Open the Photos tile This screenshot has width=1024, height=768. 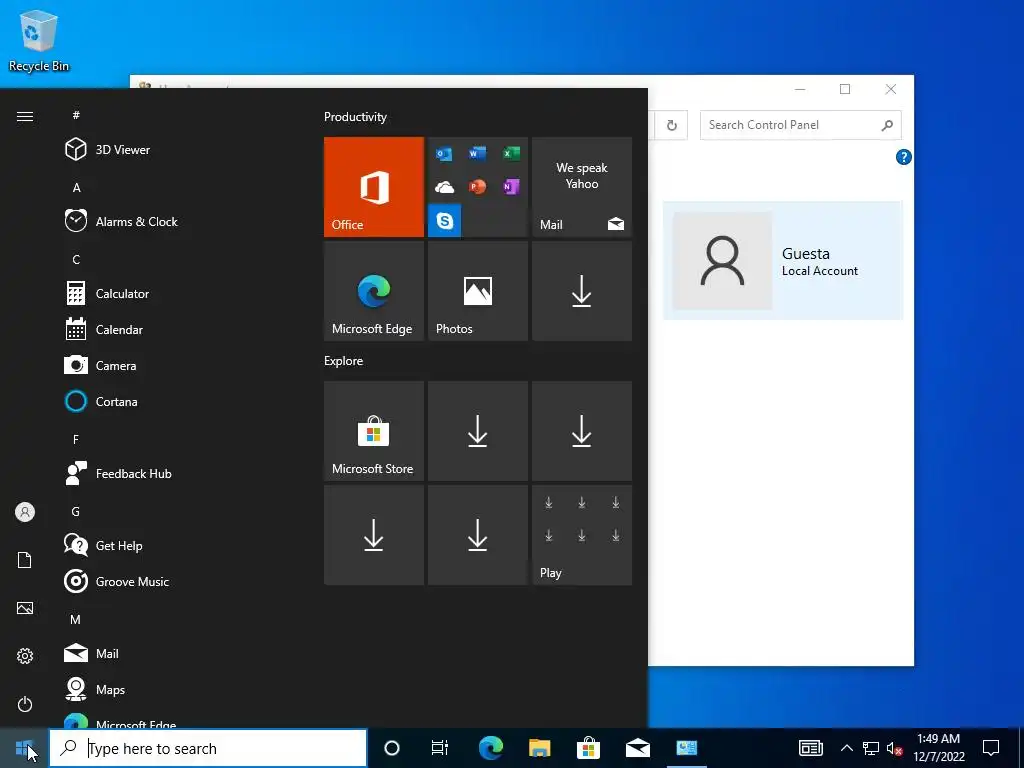click(x=477, y=291)
